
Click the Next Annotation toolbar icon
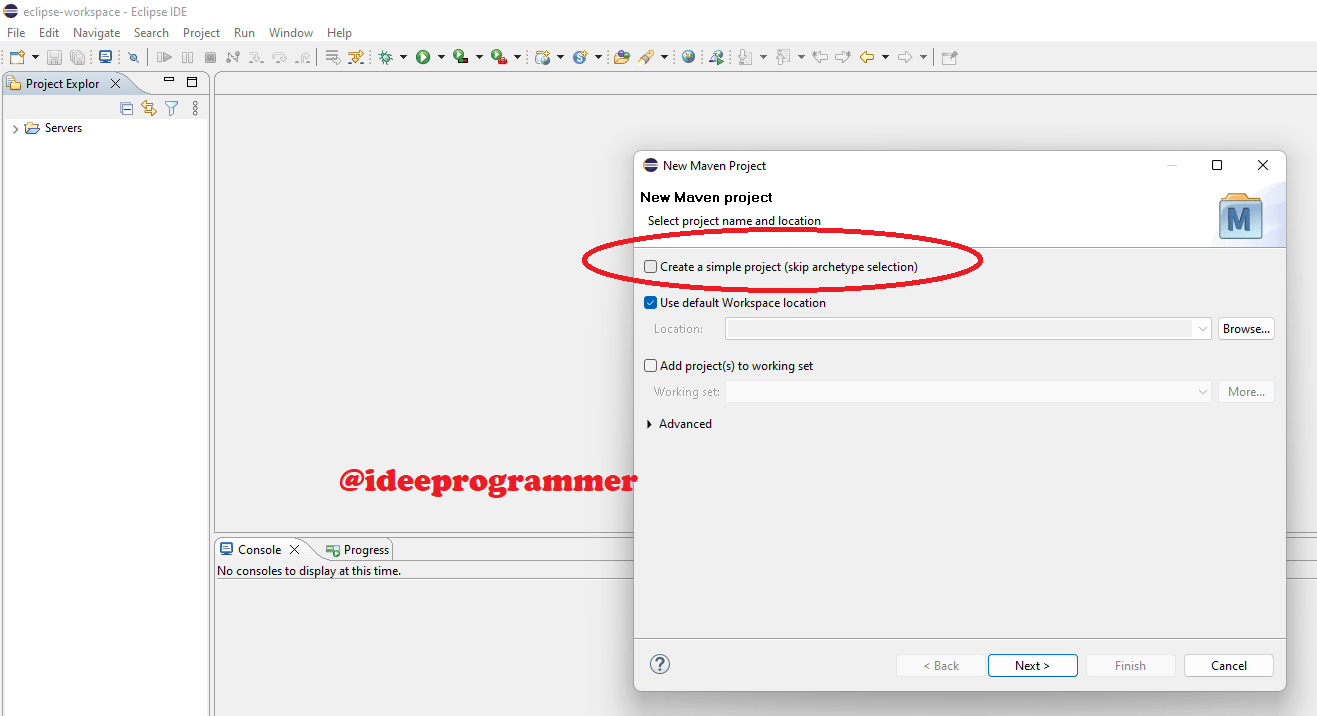pos(745,57)
